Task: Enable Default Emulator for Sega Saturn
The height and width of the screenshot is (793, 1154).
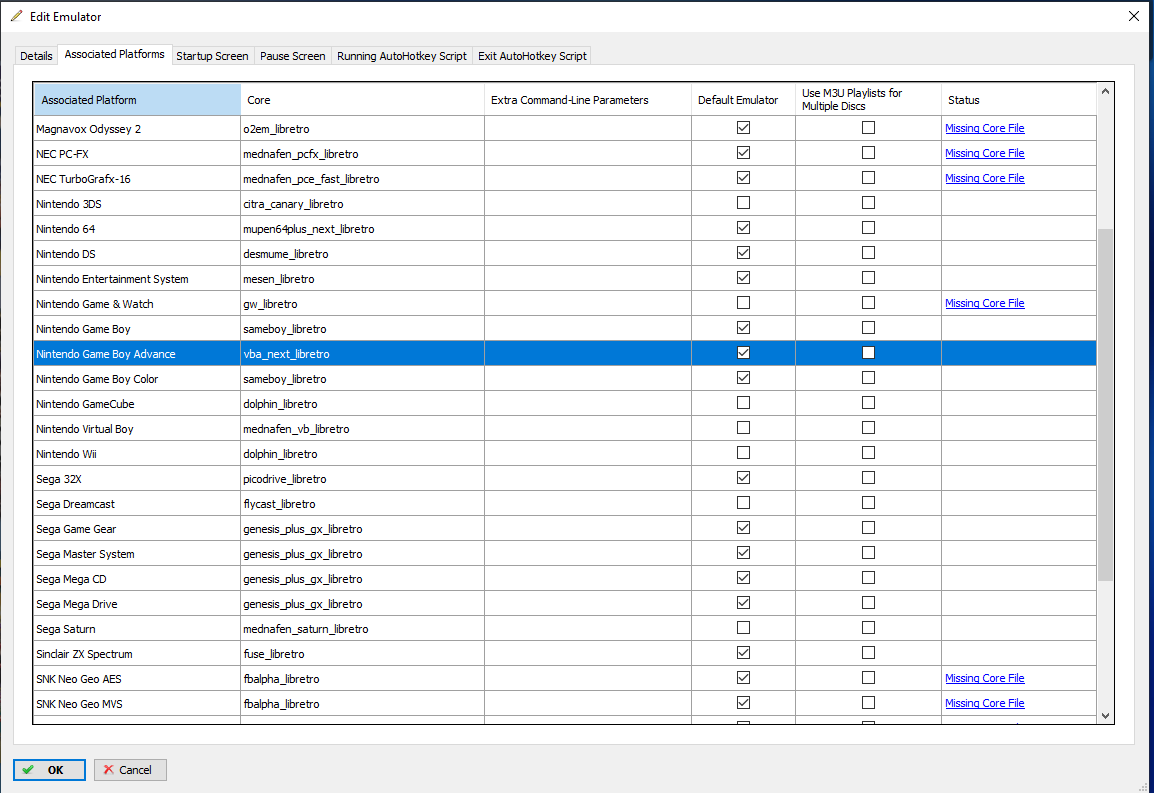Action: point(743,628)
